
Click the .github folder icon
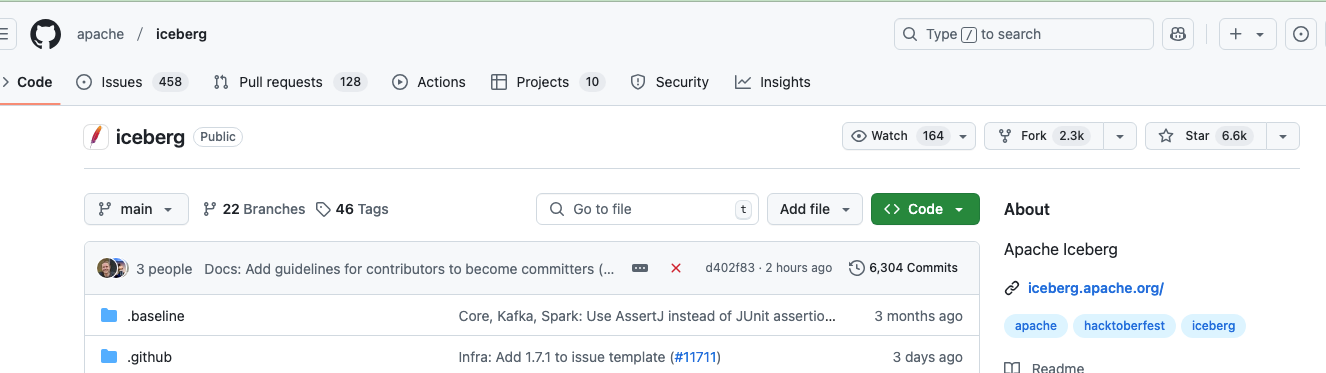point(109,357)
